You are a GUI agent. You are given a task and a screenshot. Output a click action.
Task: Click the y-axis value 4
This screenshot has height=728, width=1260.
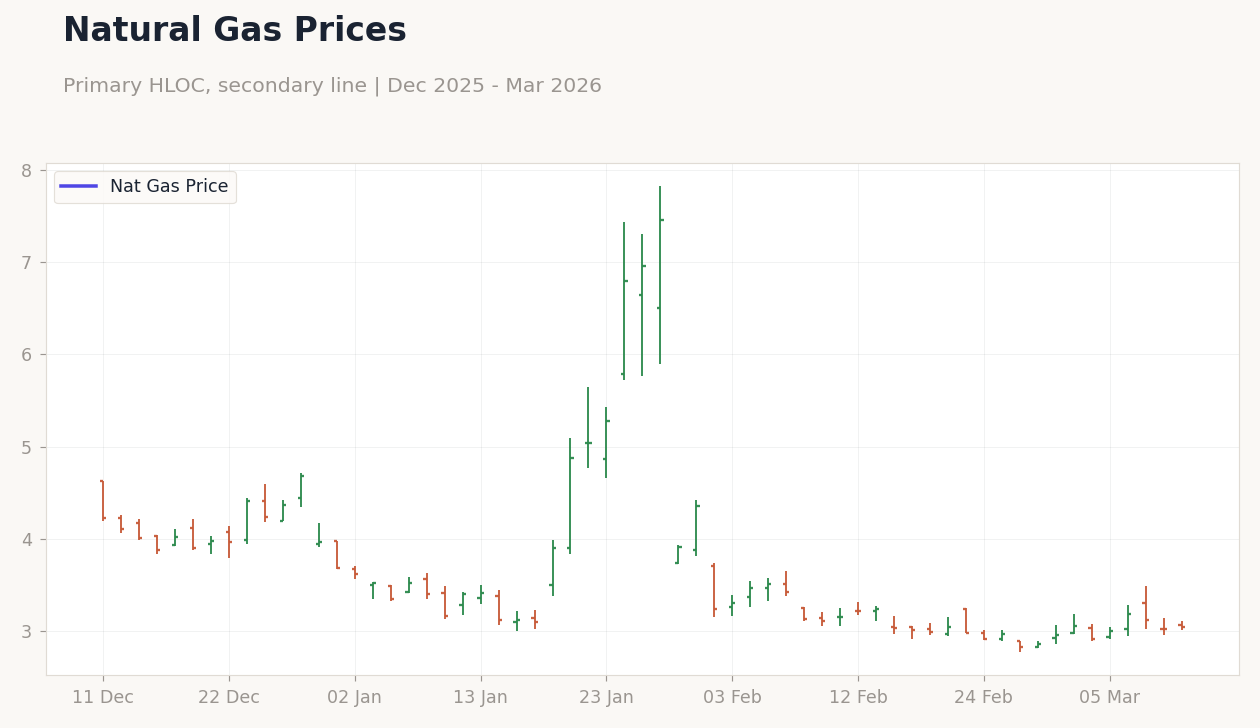pos(27,540)
